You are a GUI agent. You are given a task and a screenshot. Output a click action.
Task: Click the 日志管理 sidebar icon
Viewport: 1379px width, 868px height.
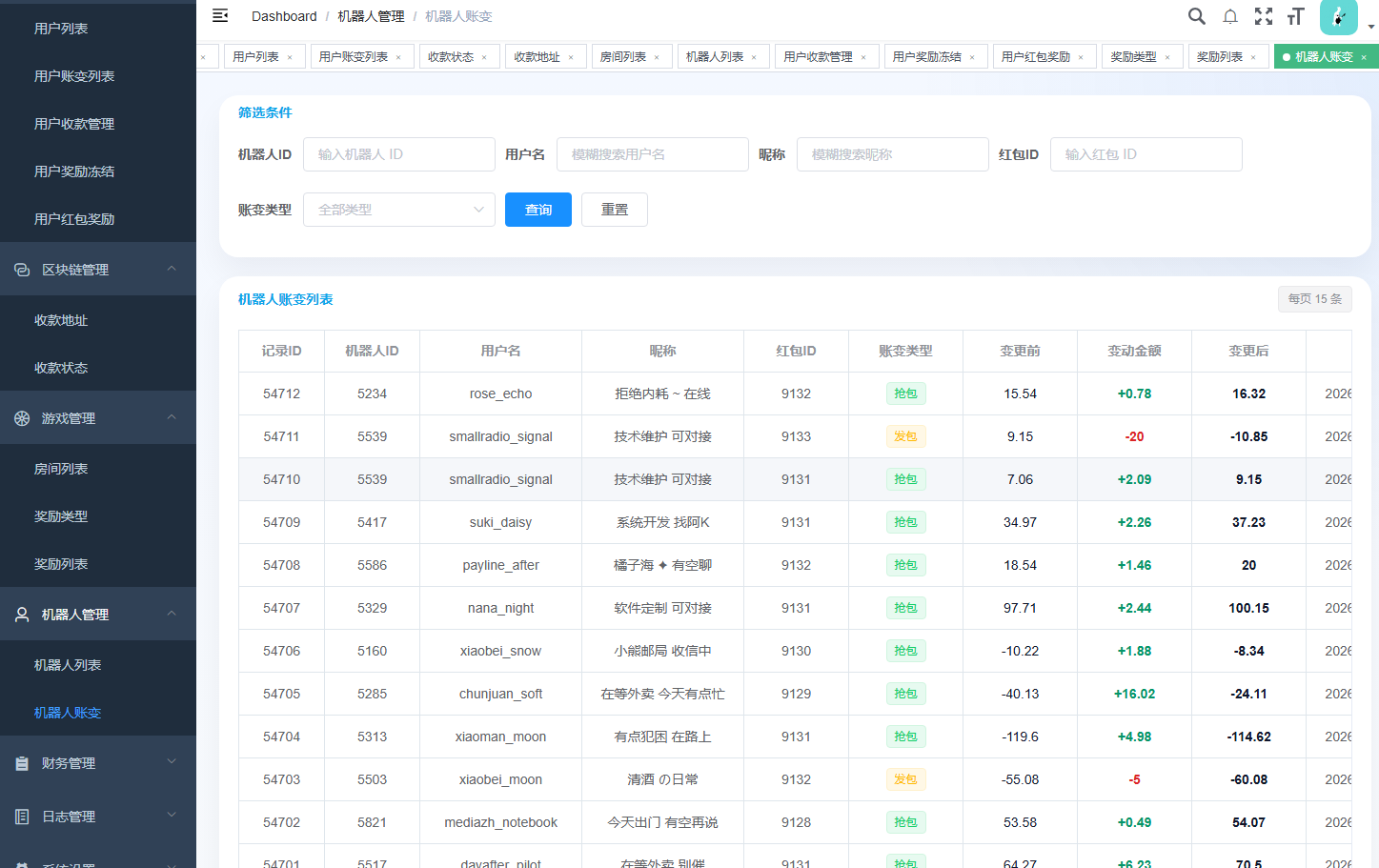[22, 817]
